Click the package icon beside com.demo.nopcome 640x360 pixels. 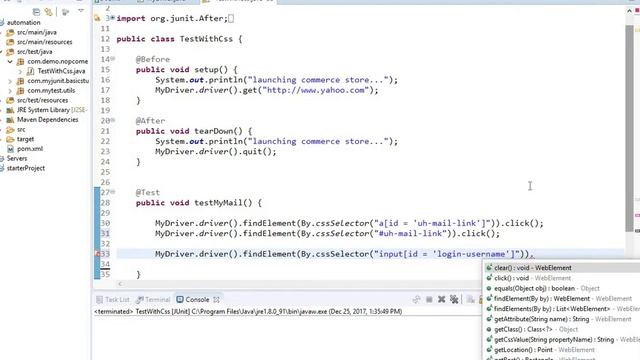coord(20,62)
